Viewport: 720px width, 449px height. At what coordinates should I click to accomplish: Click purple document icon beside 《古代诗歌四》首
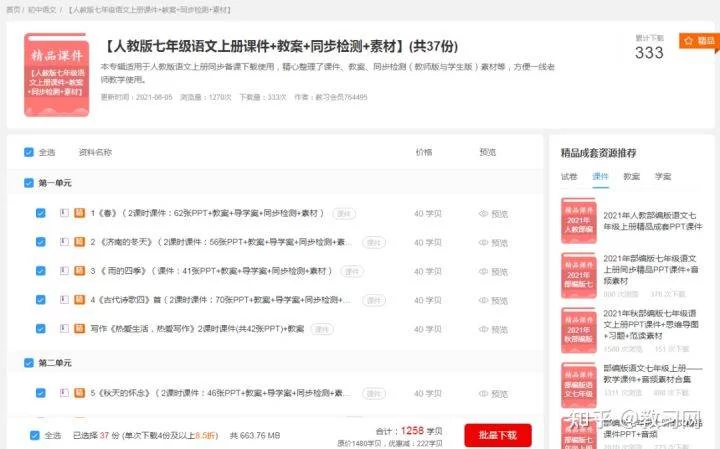(64, 299)
